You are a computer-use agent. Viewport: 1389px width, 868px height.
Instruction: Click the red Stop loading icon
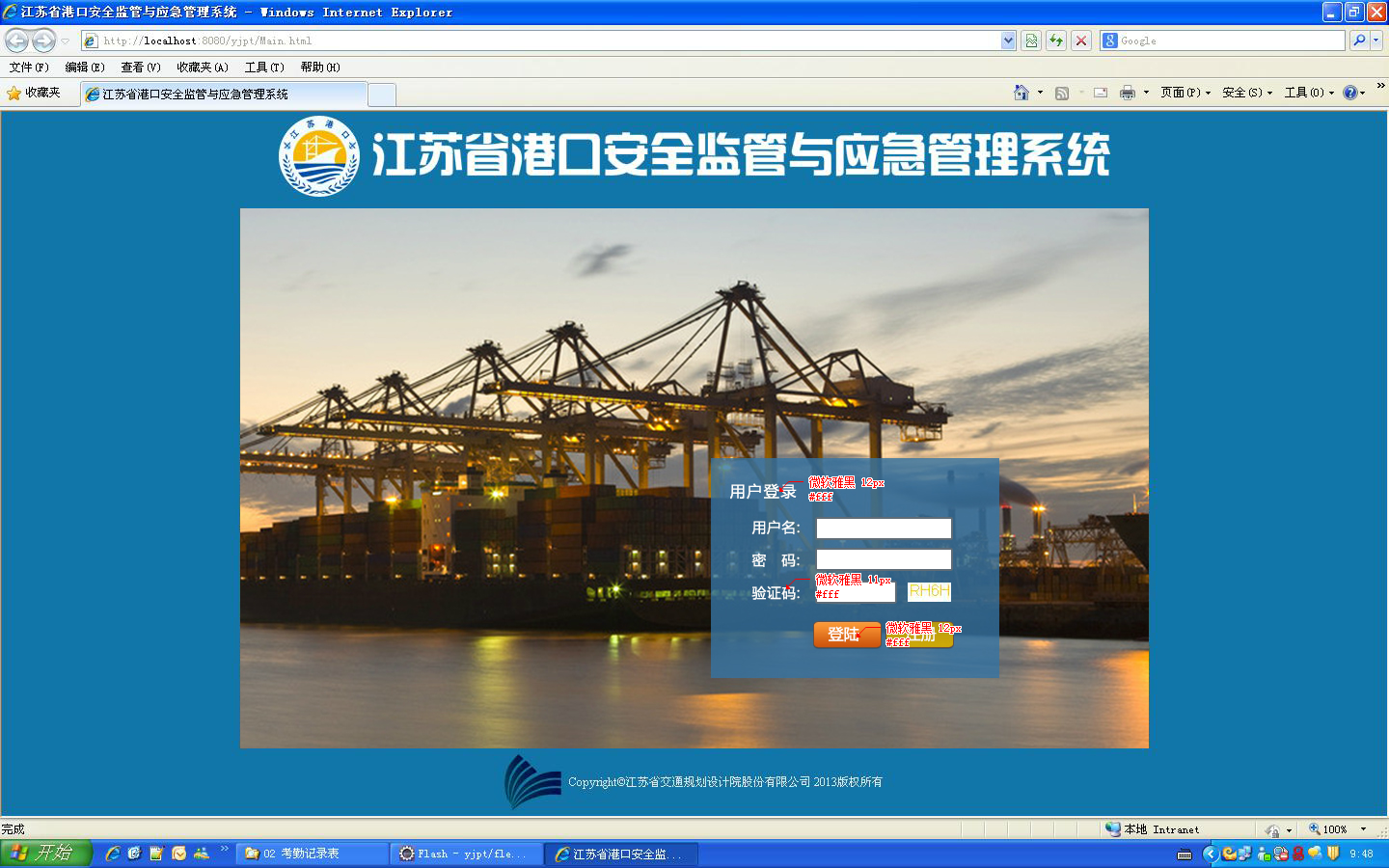[1081, 41]
